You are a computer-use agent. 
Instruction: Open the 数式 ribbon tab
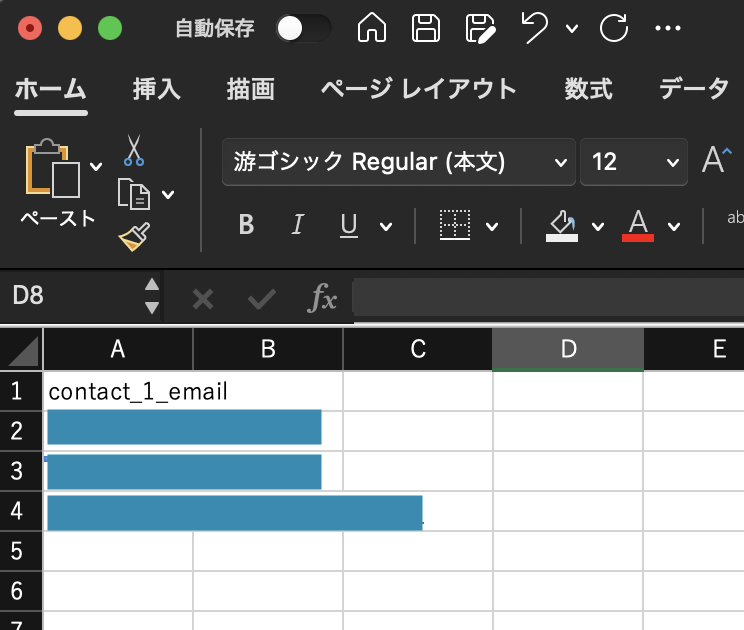[x=588, y=89]
